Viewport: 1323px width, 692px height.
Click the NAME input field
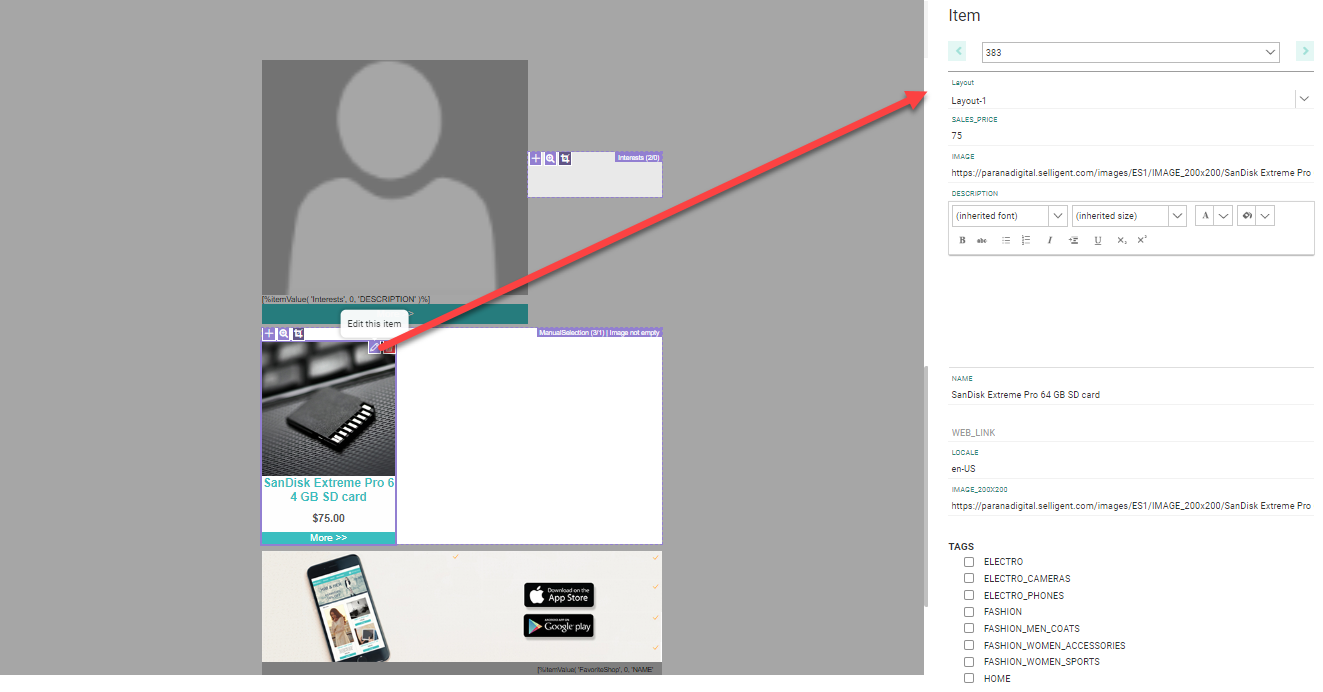click(1130, 395)
